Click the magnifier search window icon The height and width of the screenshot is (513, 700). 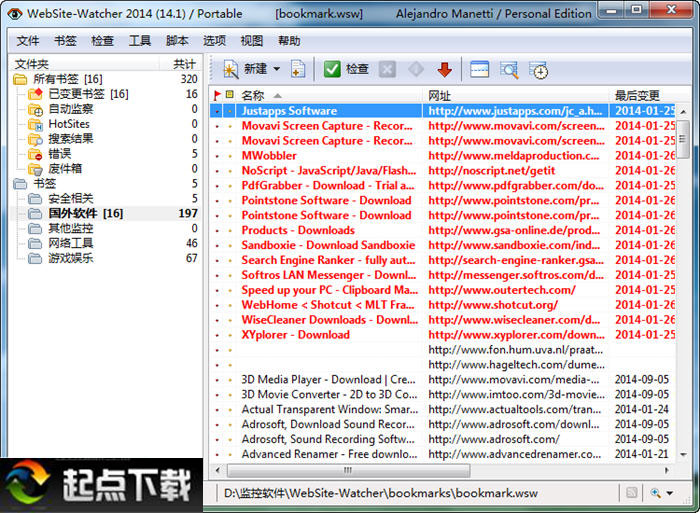509,70
